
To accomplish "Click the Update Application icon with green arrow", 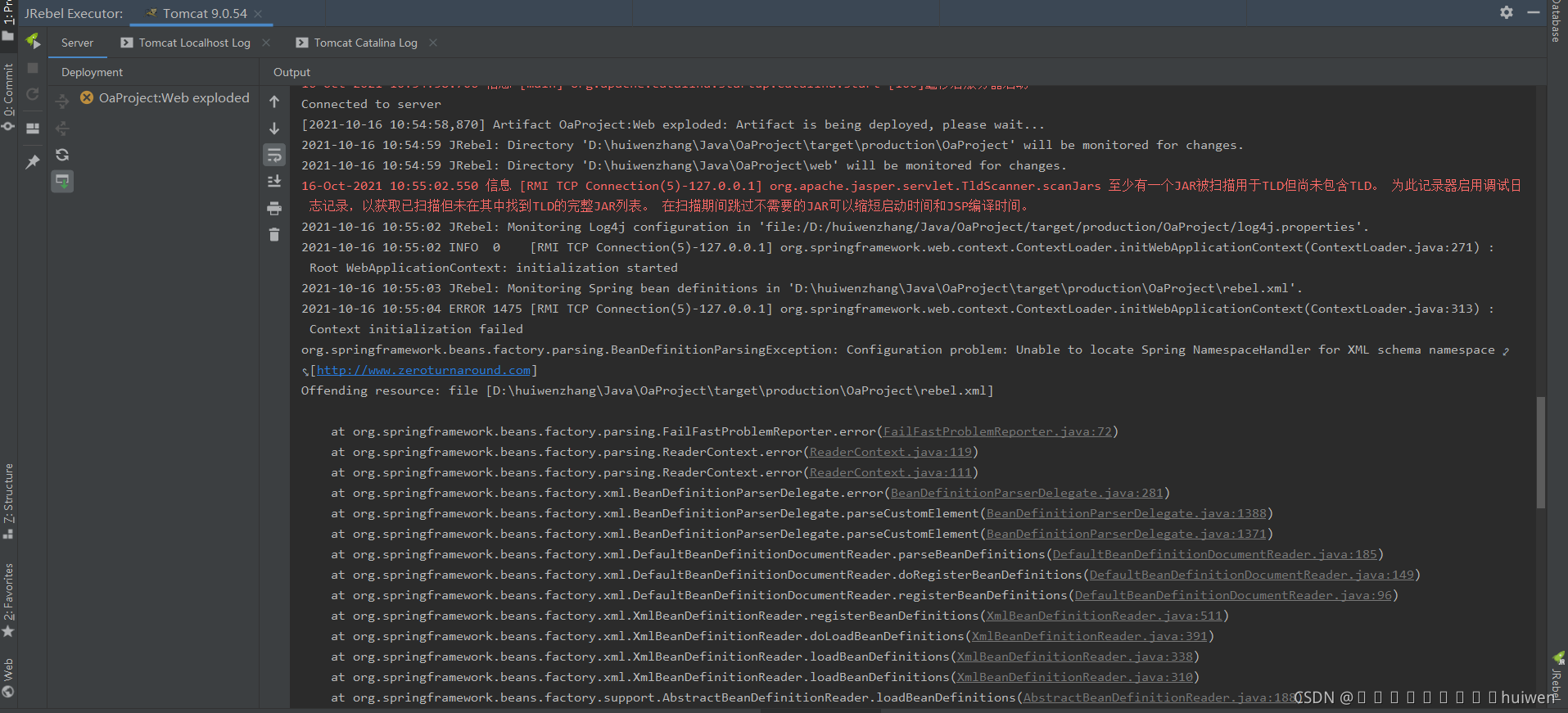I will pos(62,181).
